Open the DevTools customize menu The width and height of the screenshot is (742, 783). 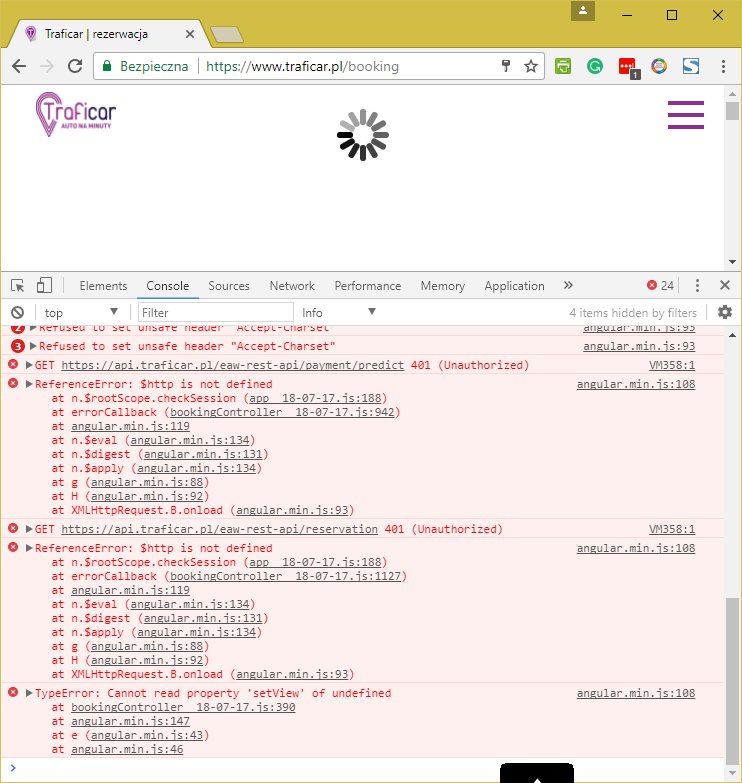click(697, 285)
